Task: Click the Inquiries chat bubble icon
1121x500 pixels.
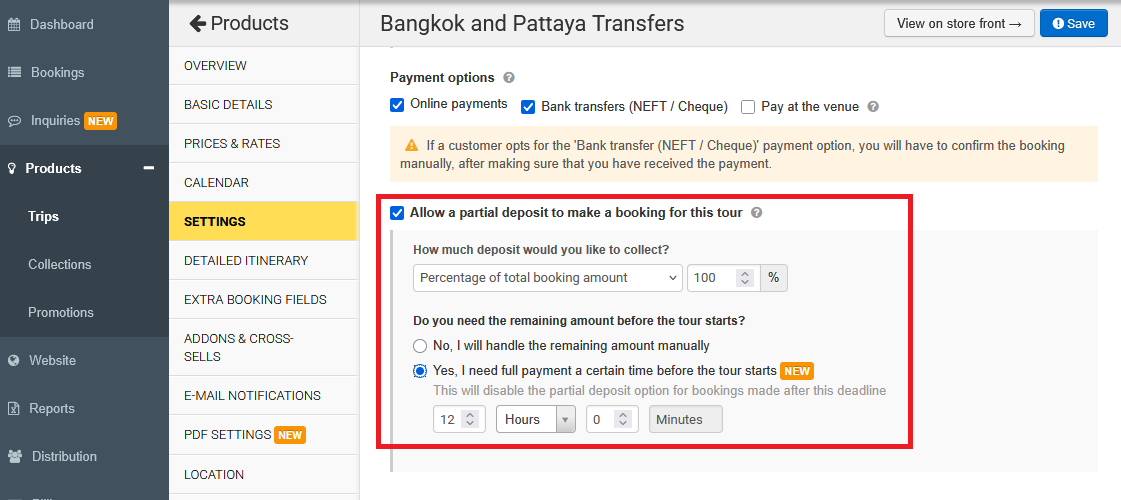Action: click(14, 121)
